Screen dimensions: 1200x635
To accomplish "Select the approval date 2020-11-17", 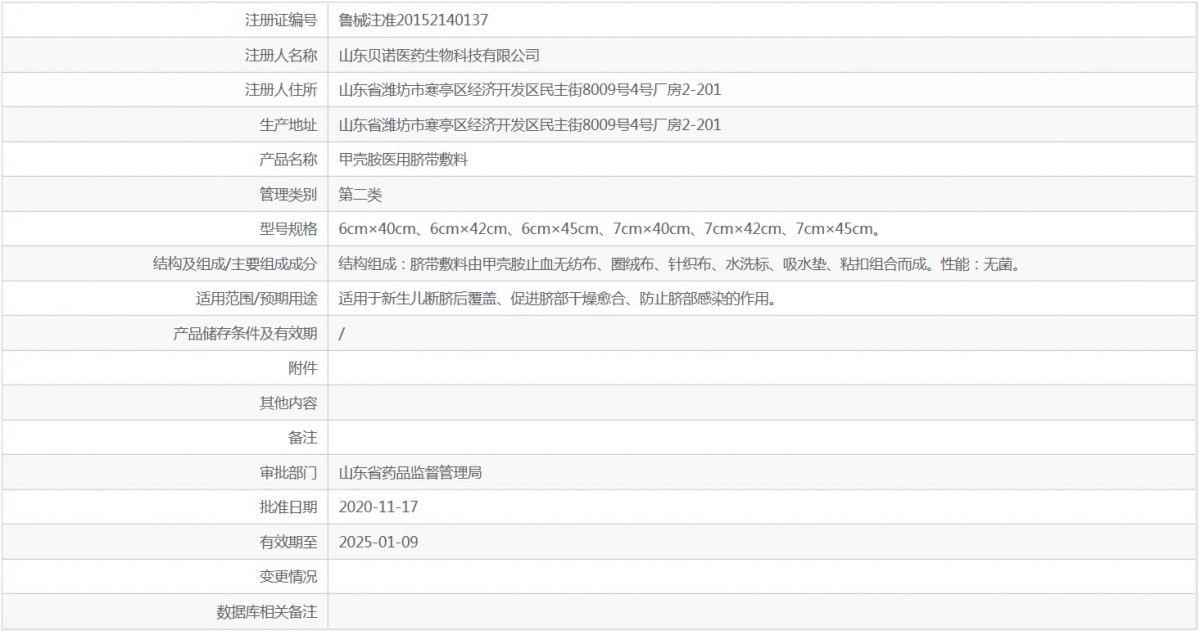I will click(379, 507).
